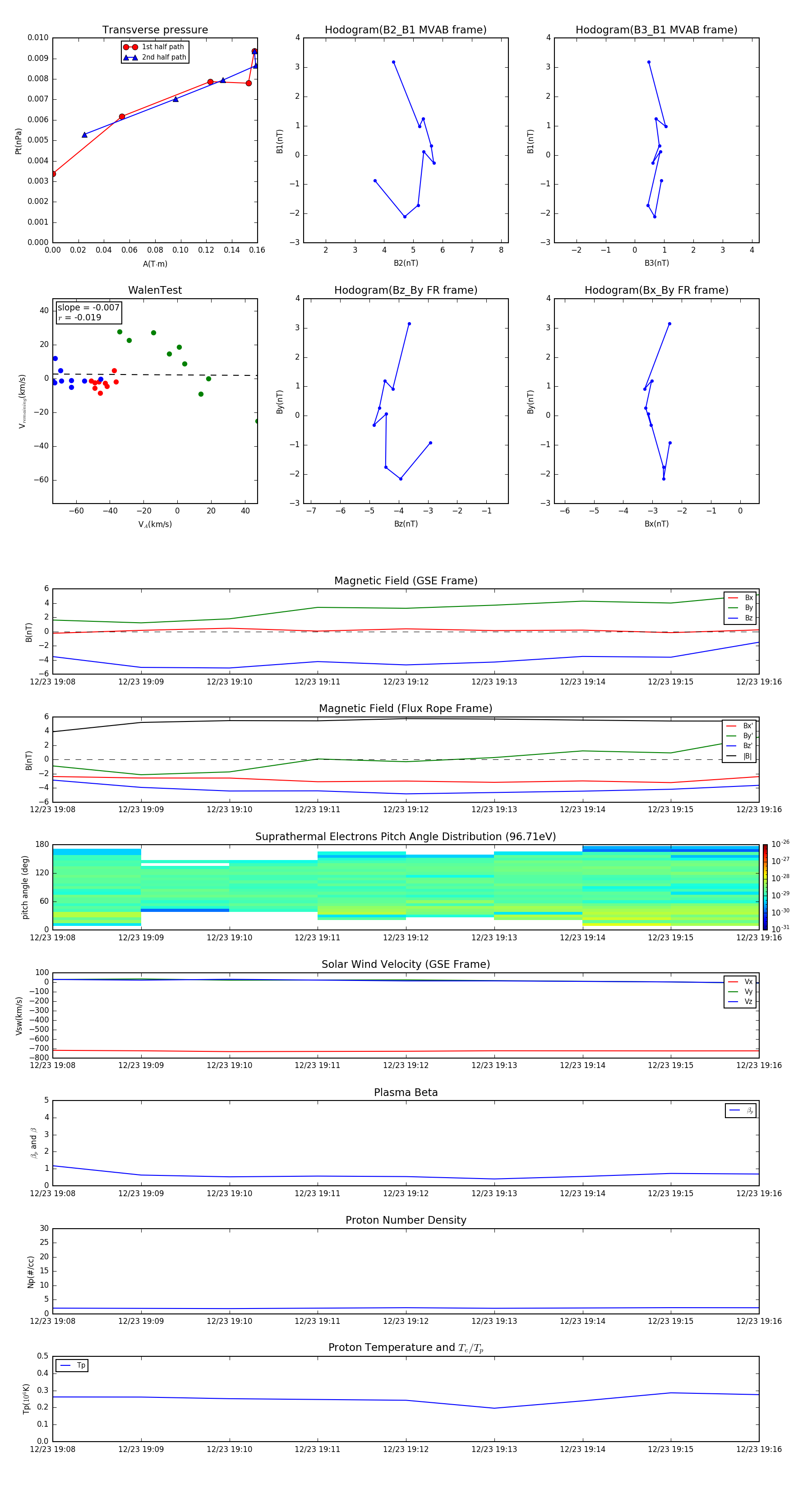Viewport: 812px width, 1489px height.
Task: Click the Bx' legend entry in flux rope plot
Action: click(x=739, y=726)
